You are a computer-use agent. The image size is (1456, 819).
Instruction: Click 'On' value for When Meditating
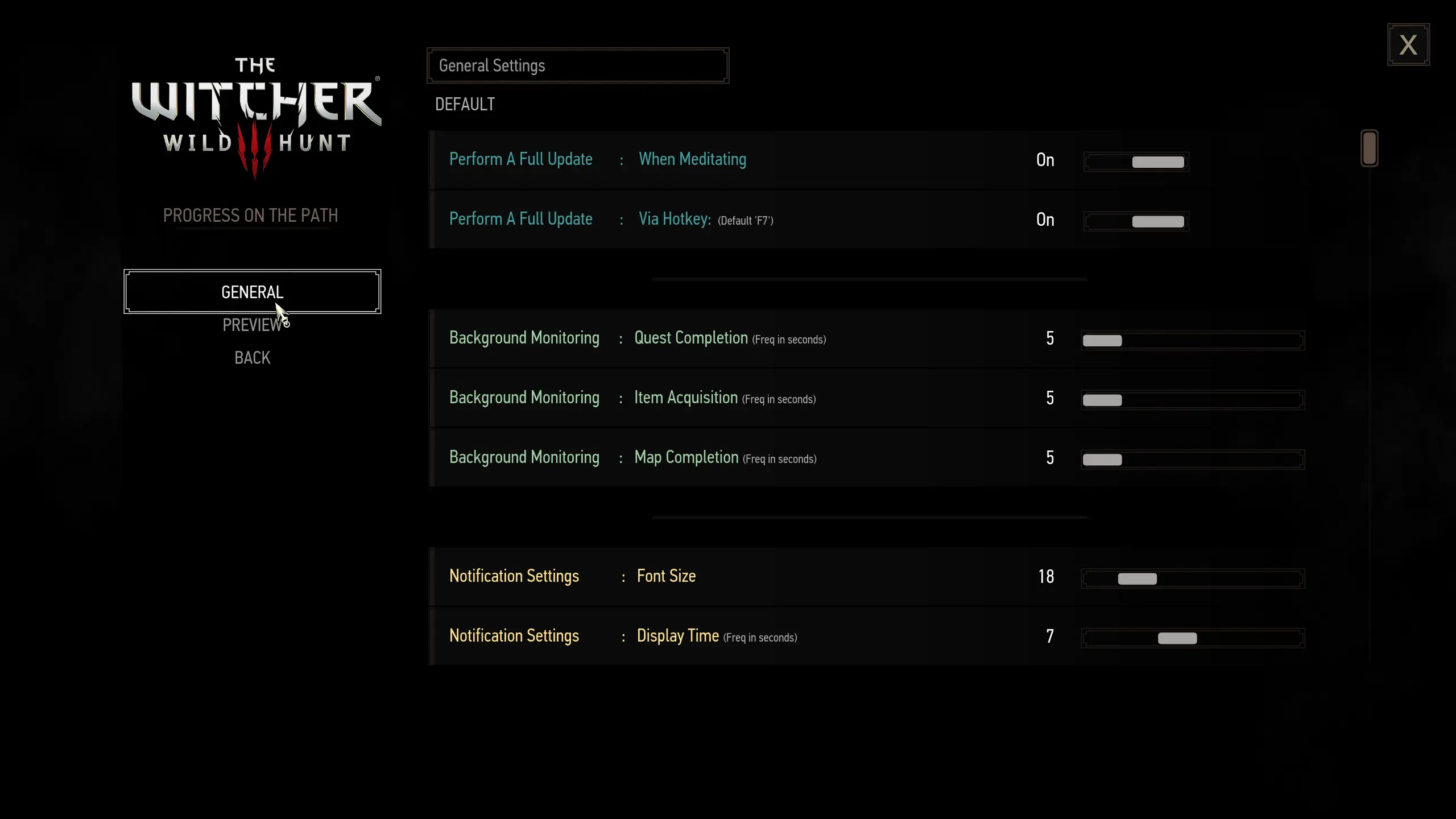coord(1045,160)
